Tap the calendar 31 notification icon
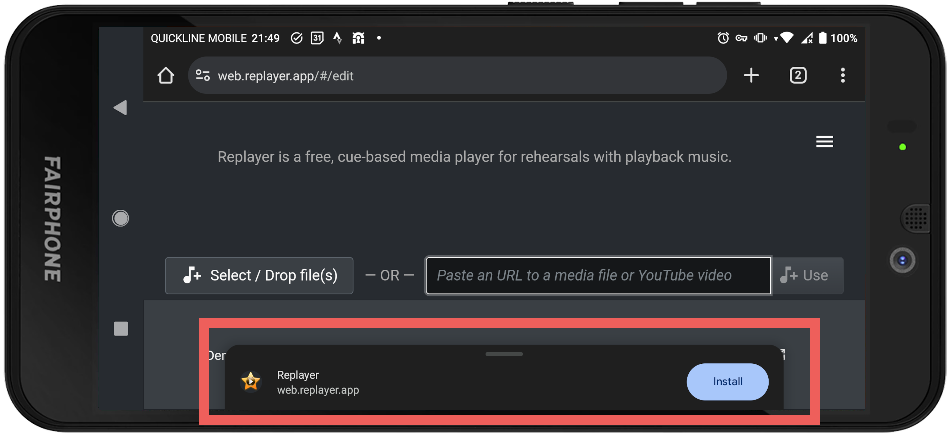Screen dimensions: 952x438 [317, 38]
